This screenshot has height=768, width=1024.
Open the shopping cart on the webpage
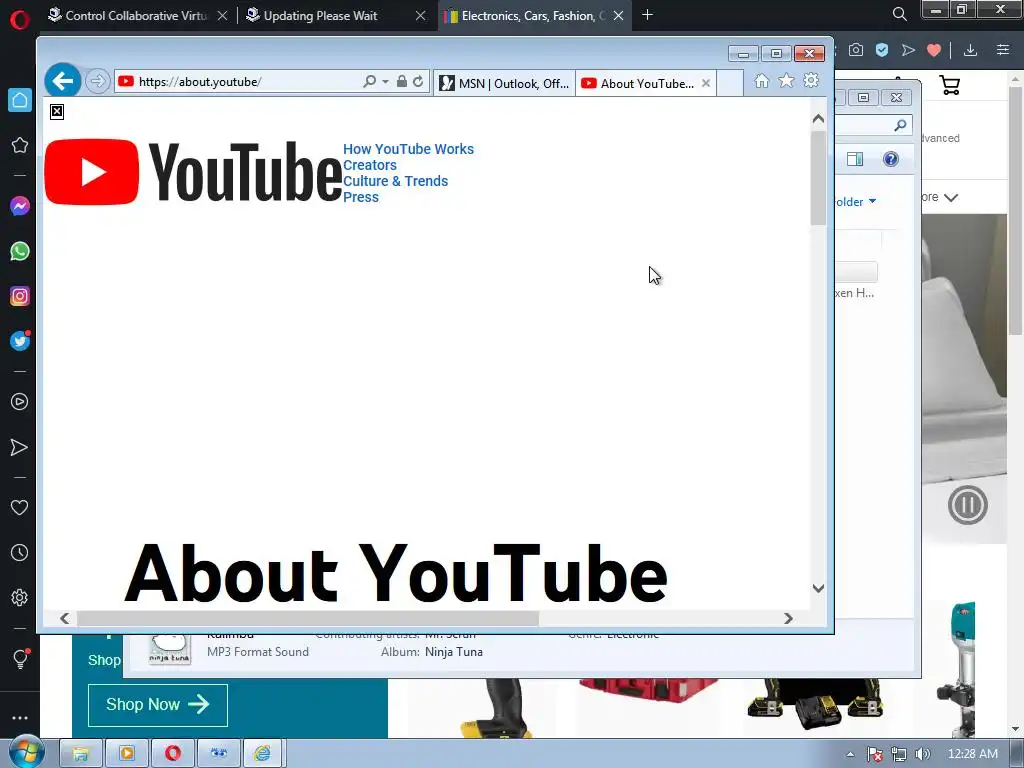[x=950, y=85]
